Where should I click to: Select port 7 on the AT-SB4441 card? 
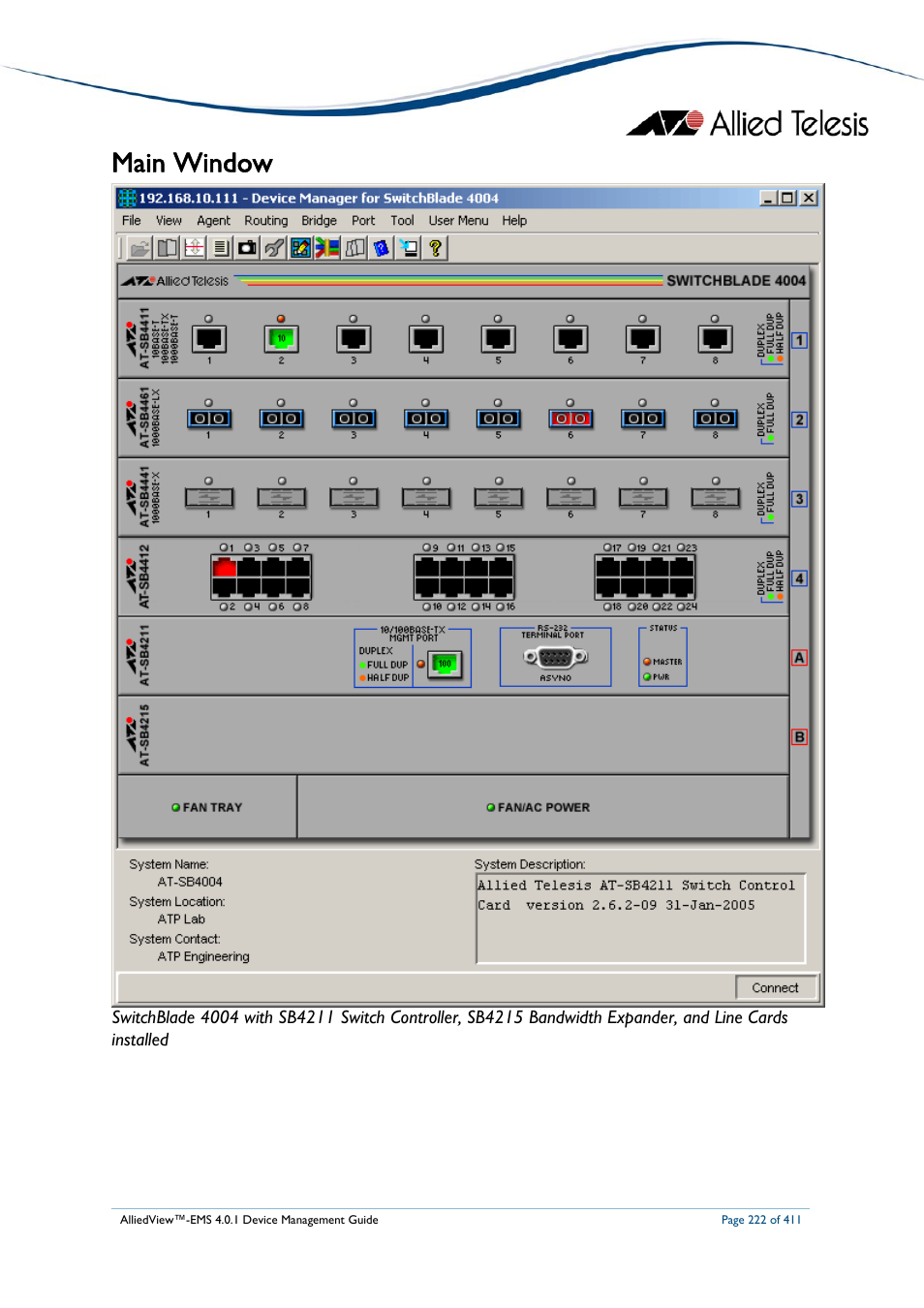point(643,498)
